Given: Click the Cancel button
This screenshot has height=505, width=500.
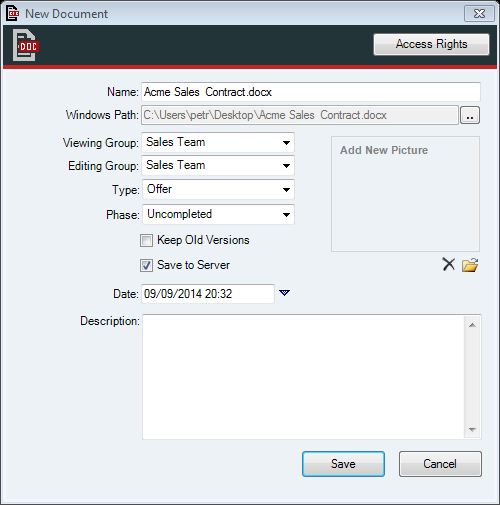Looking at the screenshot, I should [440, 464].
